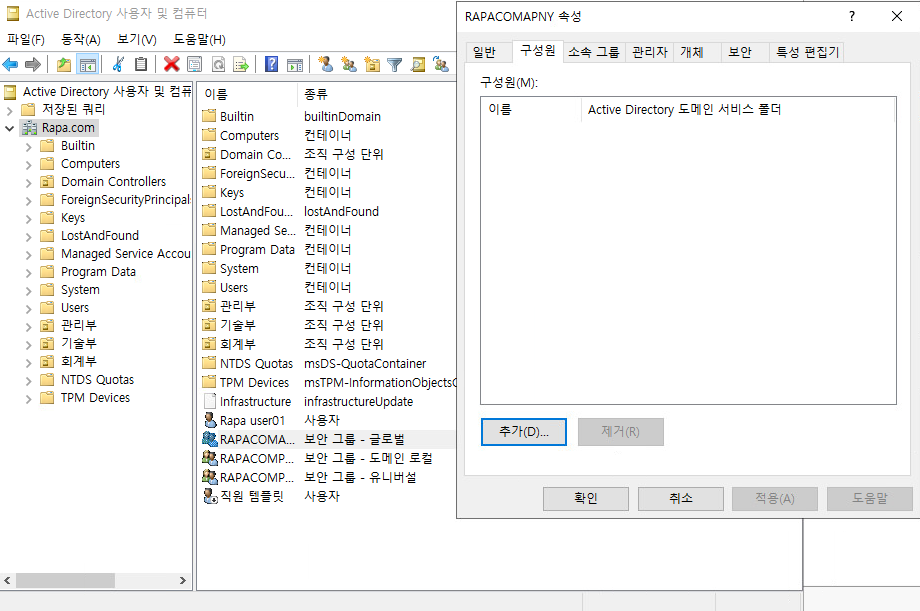Image resolution: width=920 pixels, height=611 pixels.
Task: Click the tree pane scrollbar right arrow
Action: coord(183,580)
